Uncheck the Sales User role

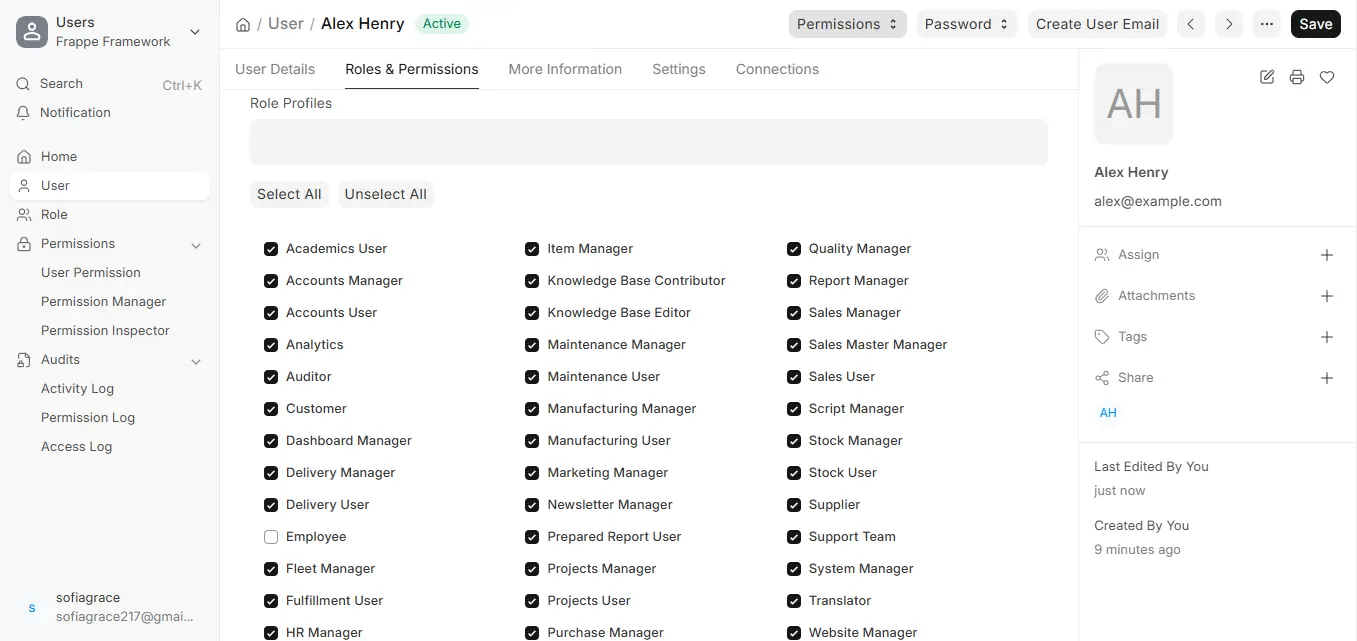click(794, 377)
